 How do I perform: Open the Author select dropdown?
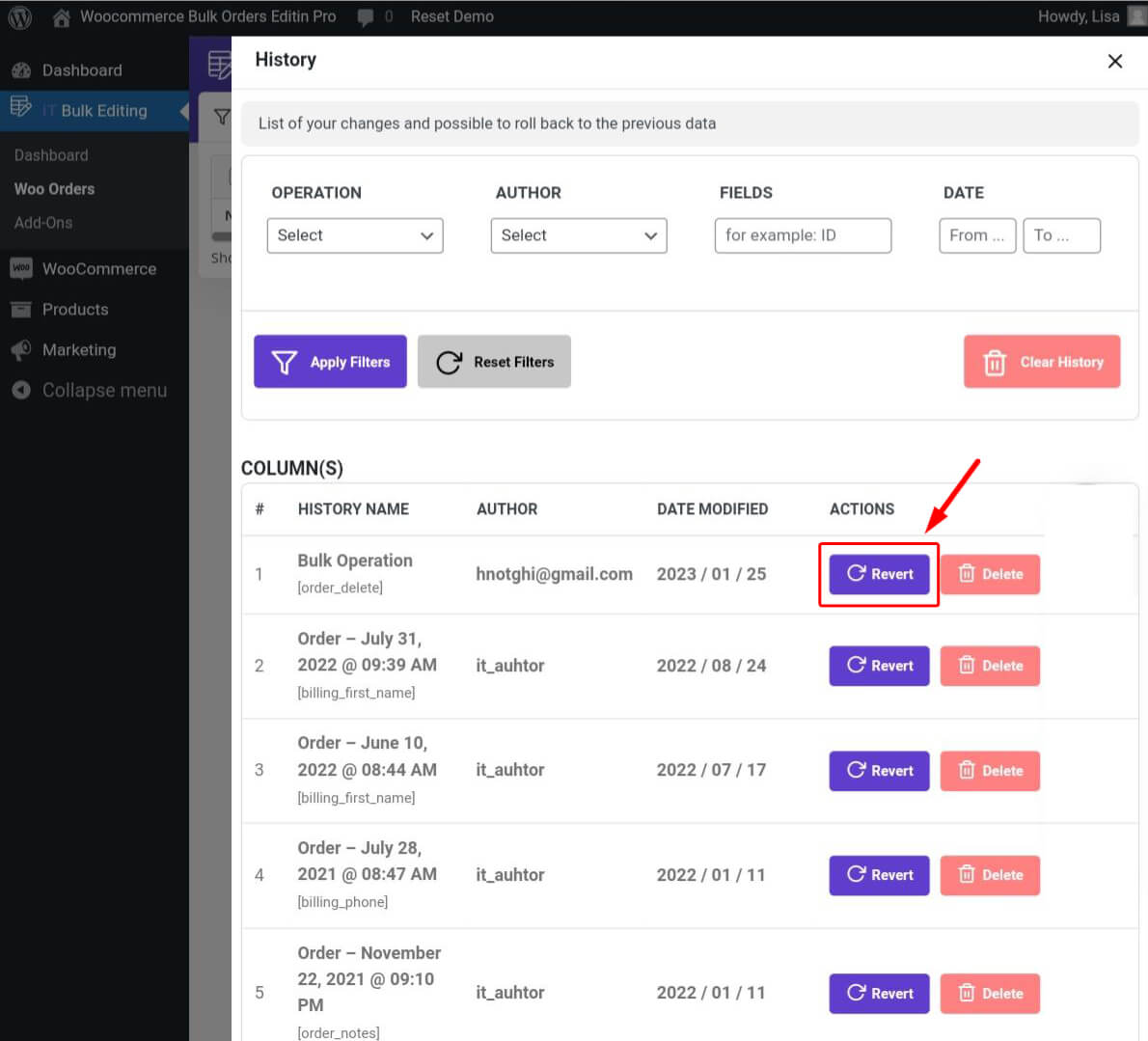579,235
